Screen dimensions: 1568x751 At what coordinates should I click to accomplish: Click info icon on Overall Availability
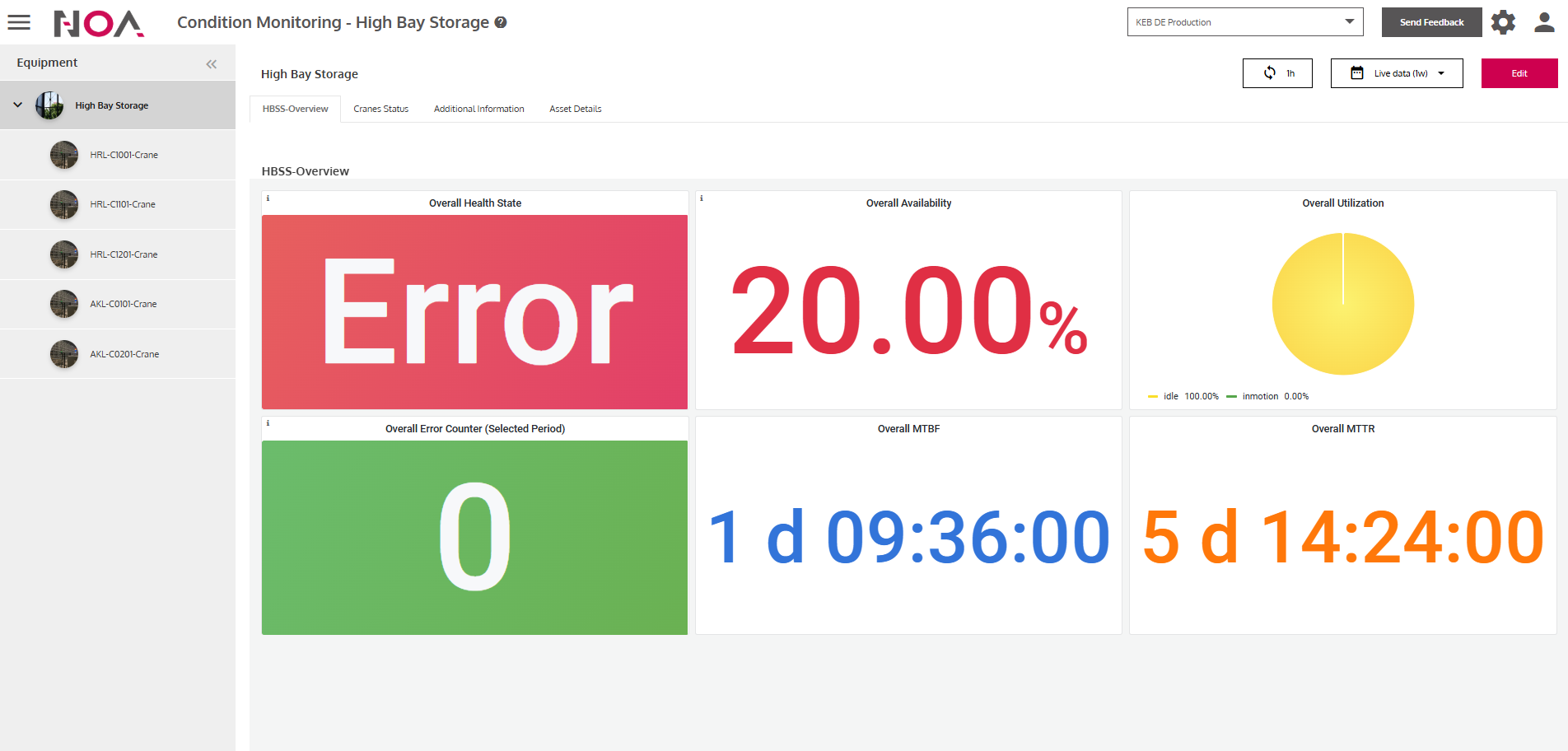point(702,198)
